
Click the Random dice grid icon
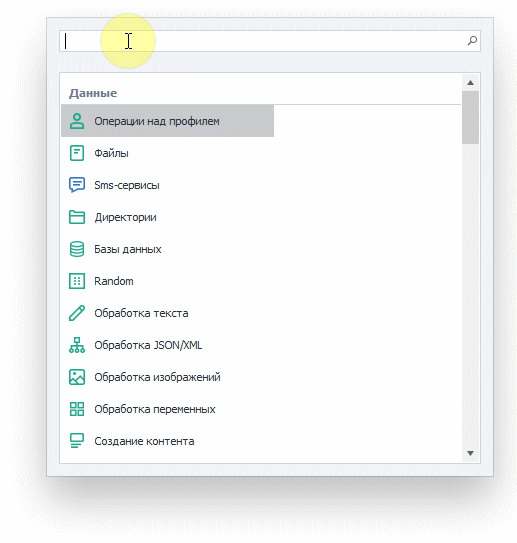click(x=77, y=281)
